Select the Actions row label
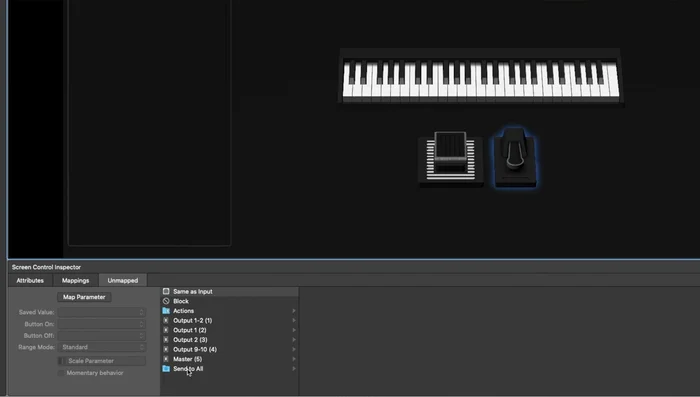700x397 pixels. [x=183, y=311]
